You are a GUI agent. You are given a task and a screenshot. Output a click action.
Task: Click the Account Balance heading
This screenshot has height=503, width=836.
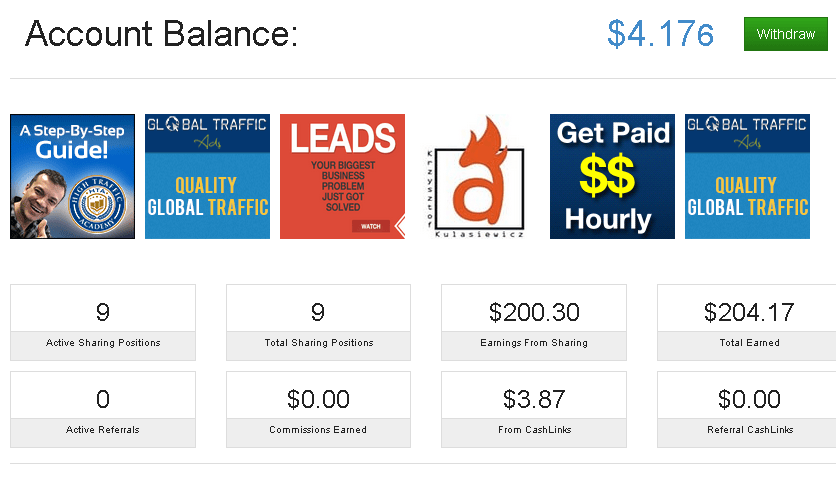point(161,34)
